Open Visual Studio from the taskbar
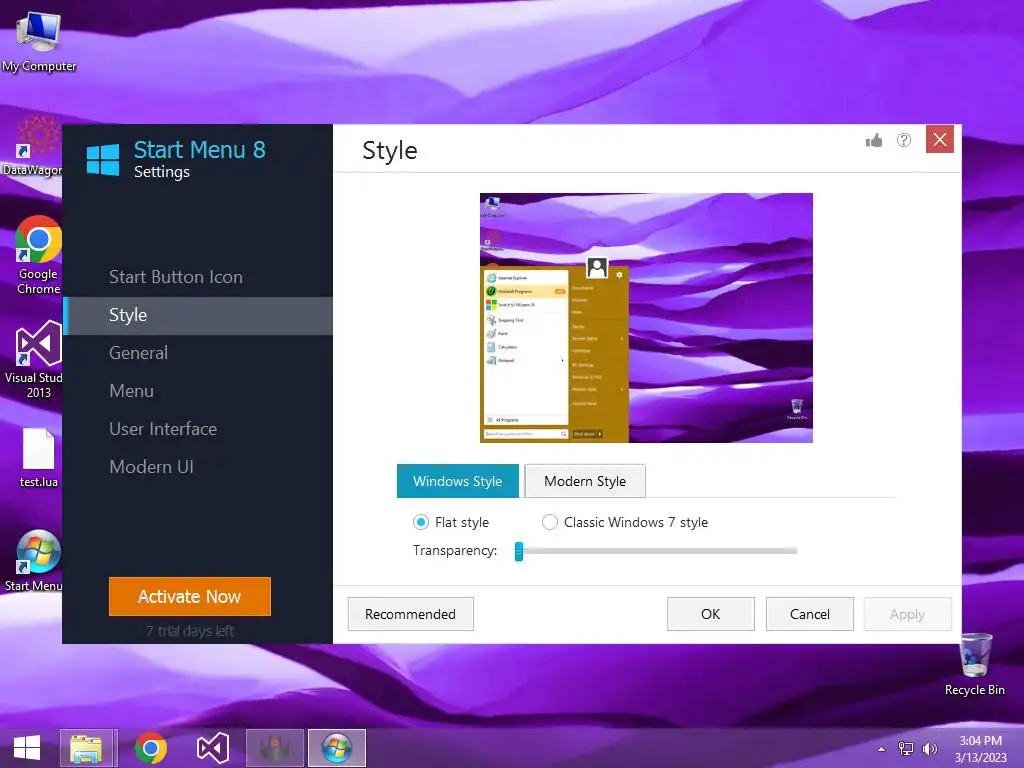The width and height of the screenshot is (1024, 768). click(x=213, y=748)
